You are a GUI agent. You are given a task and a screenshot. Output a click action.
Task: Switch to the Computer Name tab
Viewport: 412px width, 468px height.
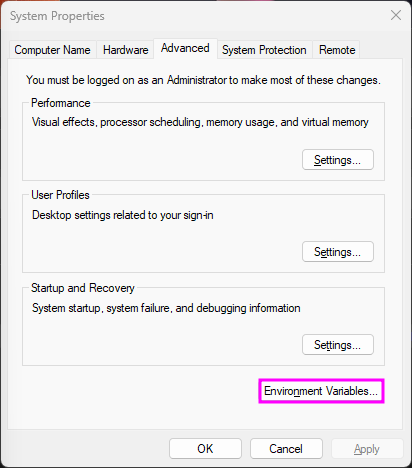[x=52, y=50]
